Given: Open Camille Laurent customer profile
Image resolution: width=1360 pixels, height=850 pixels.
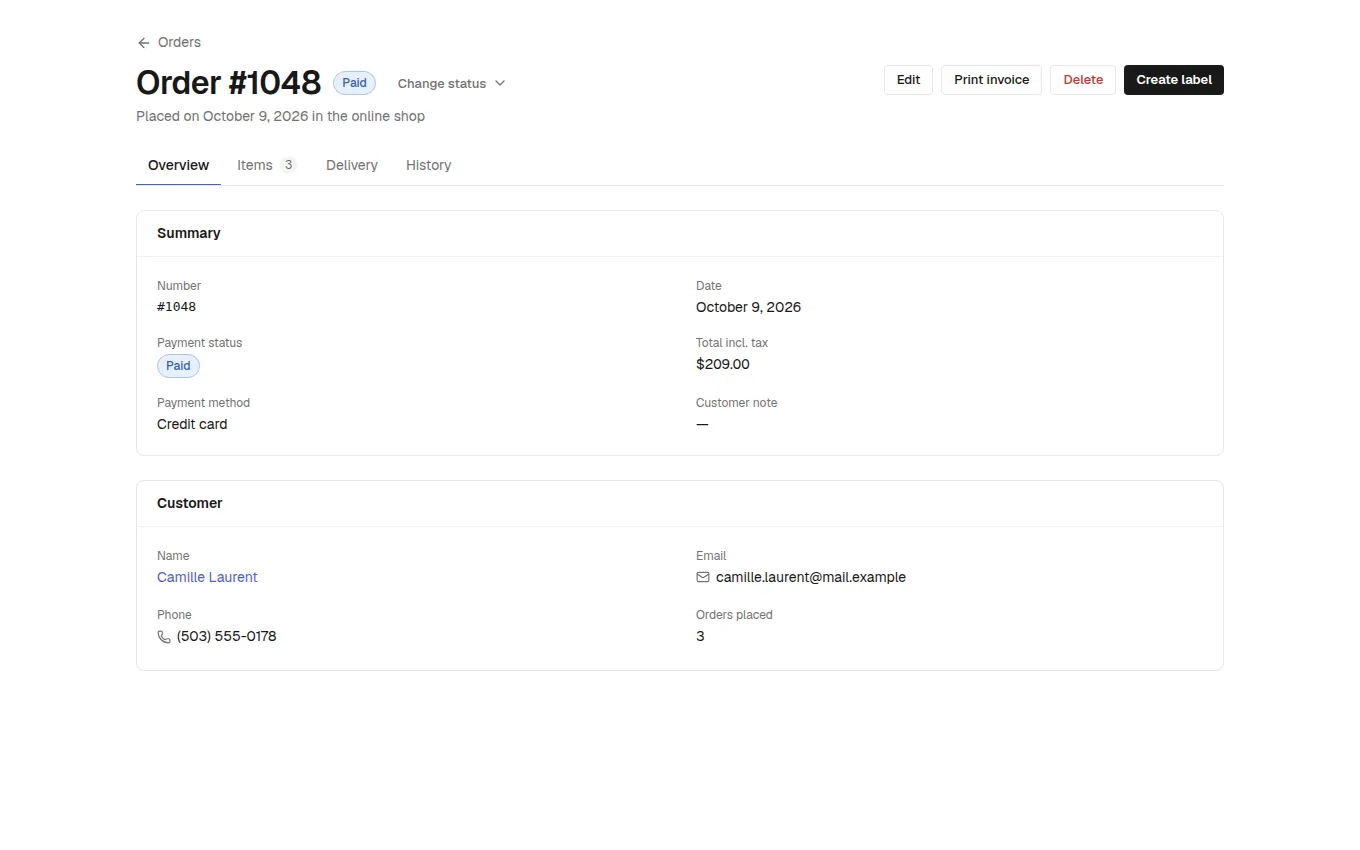Looking at the screenshot, I should pos(207,577).
